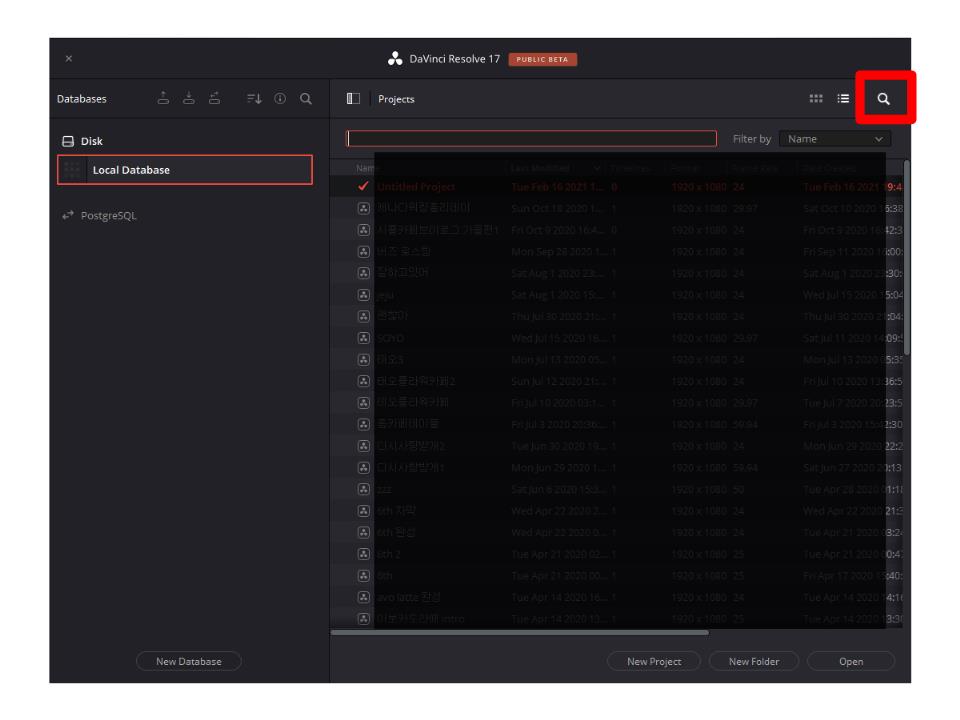Click project icon of Thu Jul 30 row
960x720 pixels.
tap(364, 317)
